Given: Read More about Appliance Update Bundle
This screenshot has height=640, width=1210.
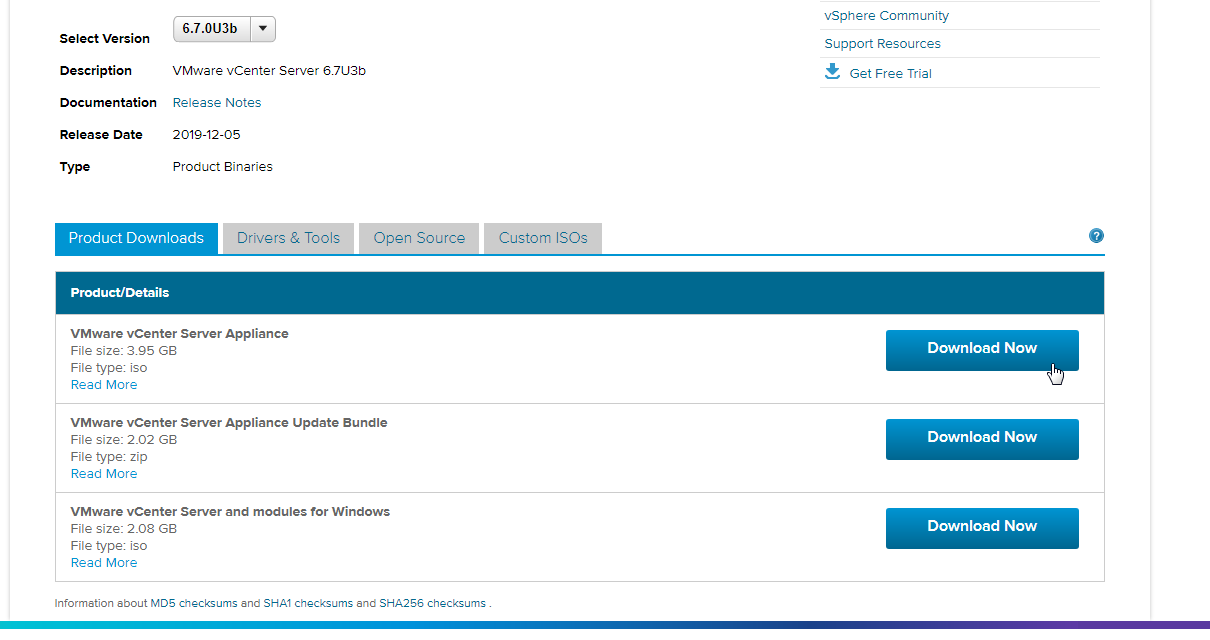Looking at the screenshot, I should click(x=104, y=474).
